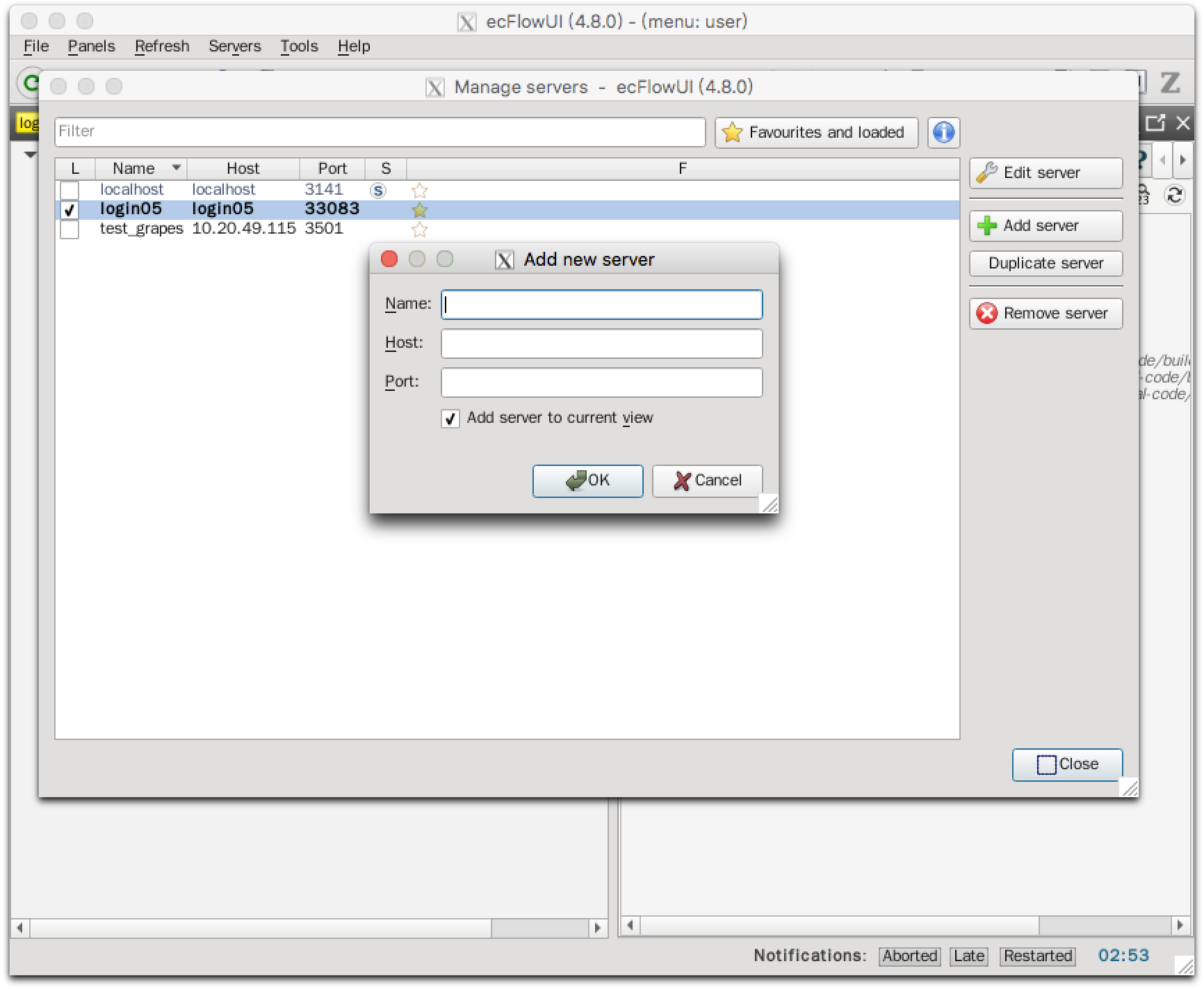Click the Port input field
This screenshot has width=1204, height=989.
tap(601, 383)
